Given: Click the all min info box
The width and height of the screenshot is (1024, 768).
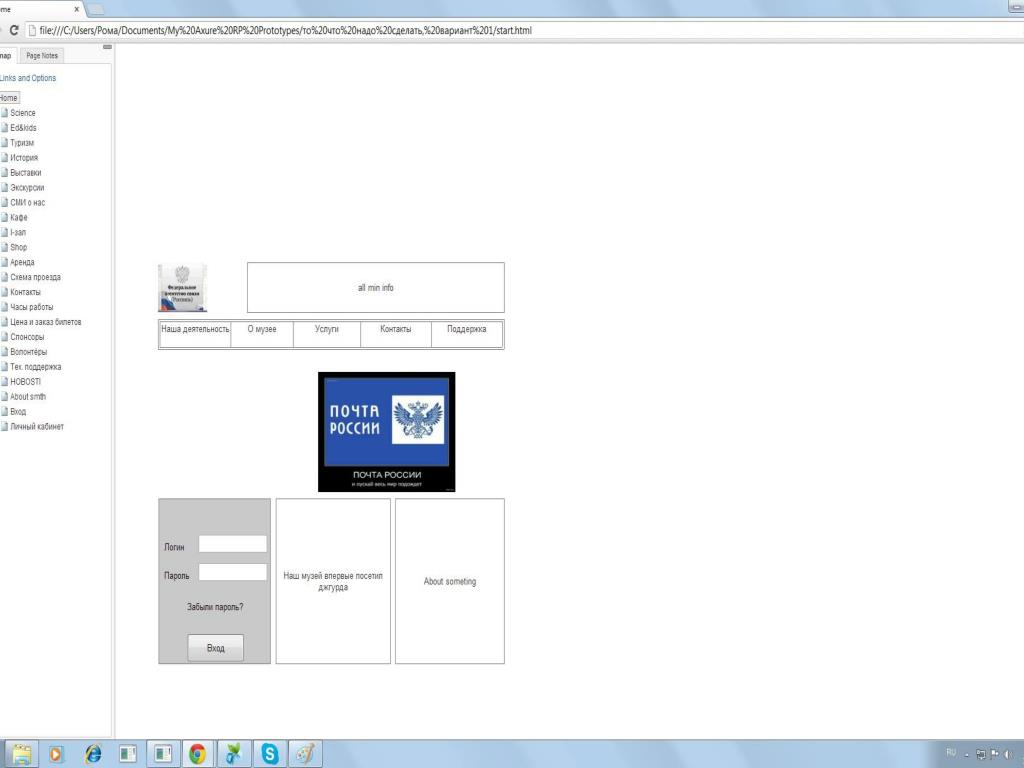Looking at the screenshot, I should (376, 287).
